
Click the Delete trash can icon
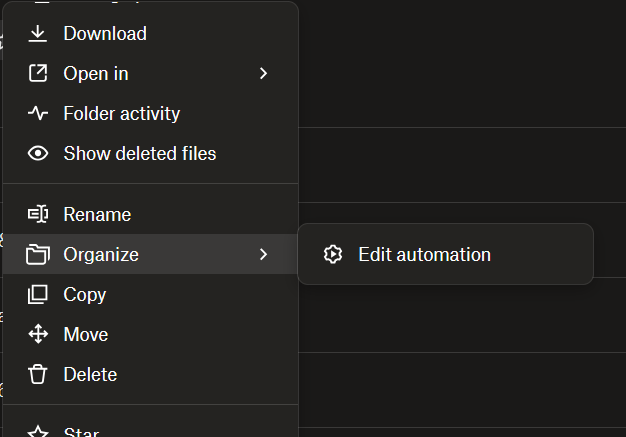38,374
